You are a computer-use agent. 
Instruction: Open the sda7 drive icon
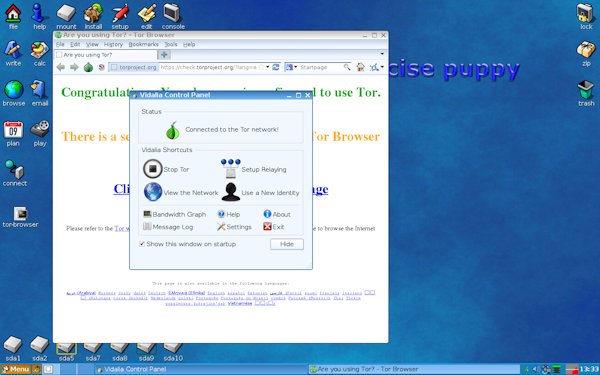pyautogui.click(x=93, y=352)
